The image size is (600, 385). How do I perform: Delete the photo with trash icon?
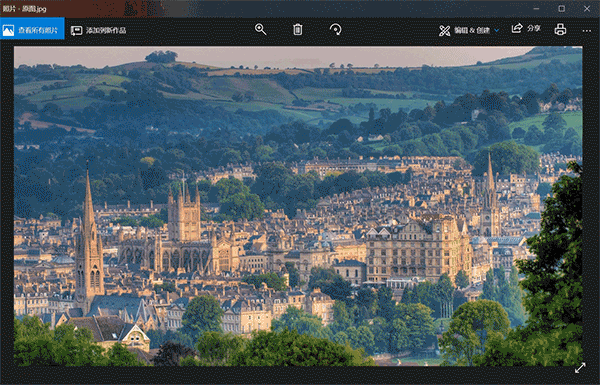point(298,29)
